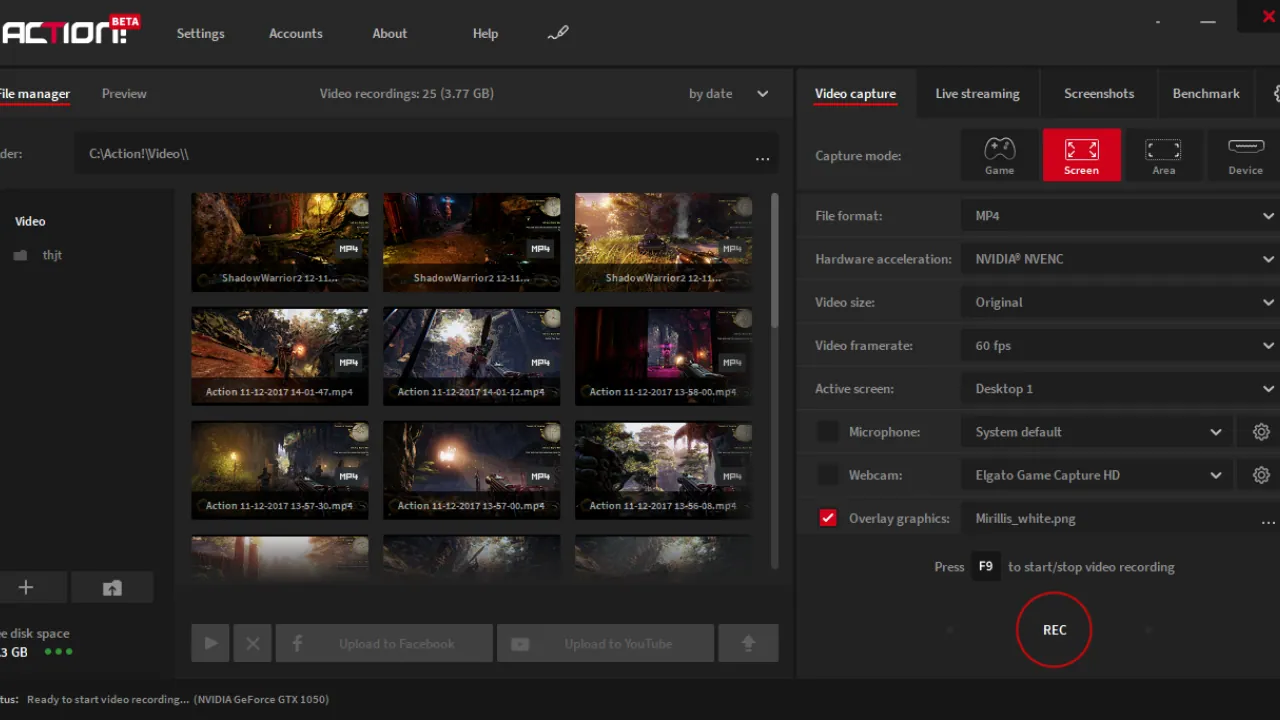
Task: Switch to Preview tab
Action: click(124, 94)
